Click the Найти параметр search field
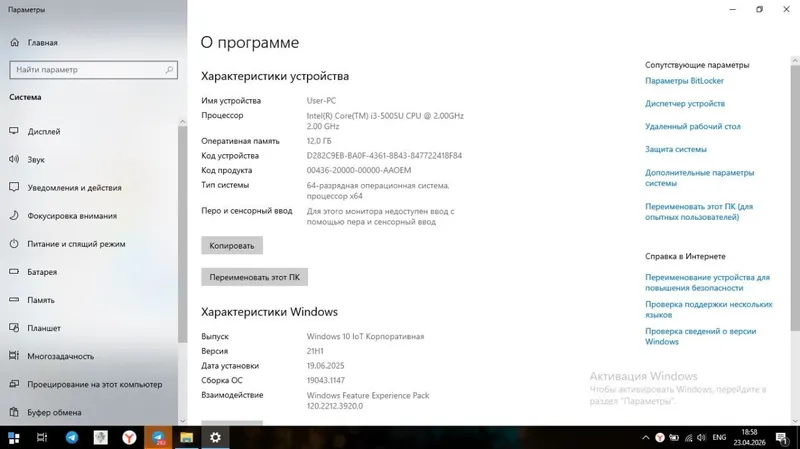Viewport: 800px width, 449px height. (x=93, y=69)
